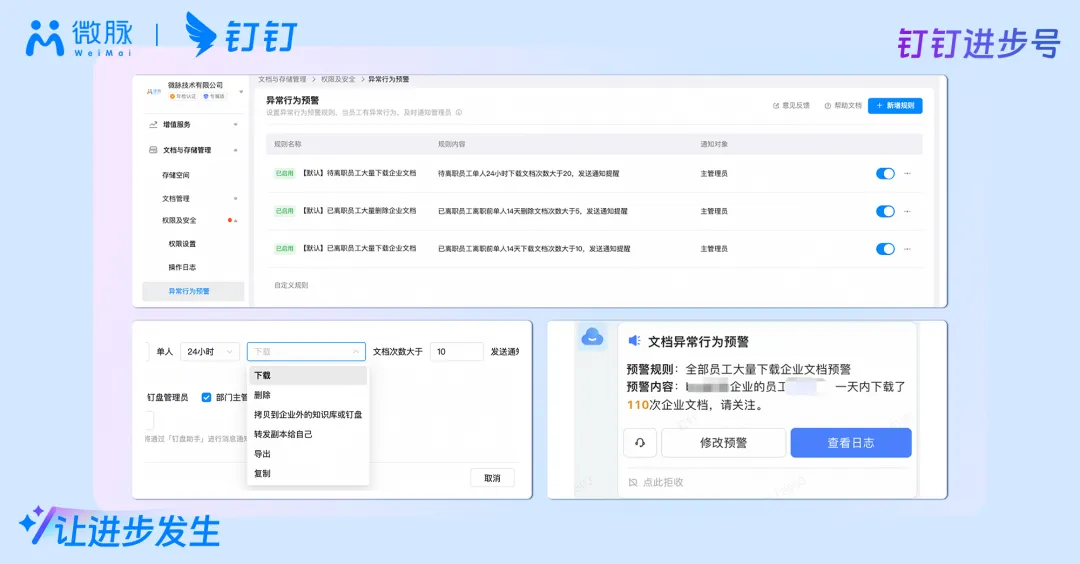Collapse the 权限及安全 submenu arrow
Screen dimensions: 1080x564
tap(236, 220)
